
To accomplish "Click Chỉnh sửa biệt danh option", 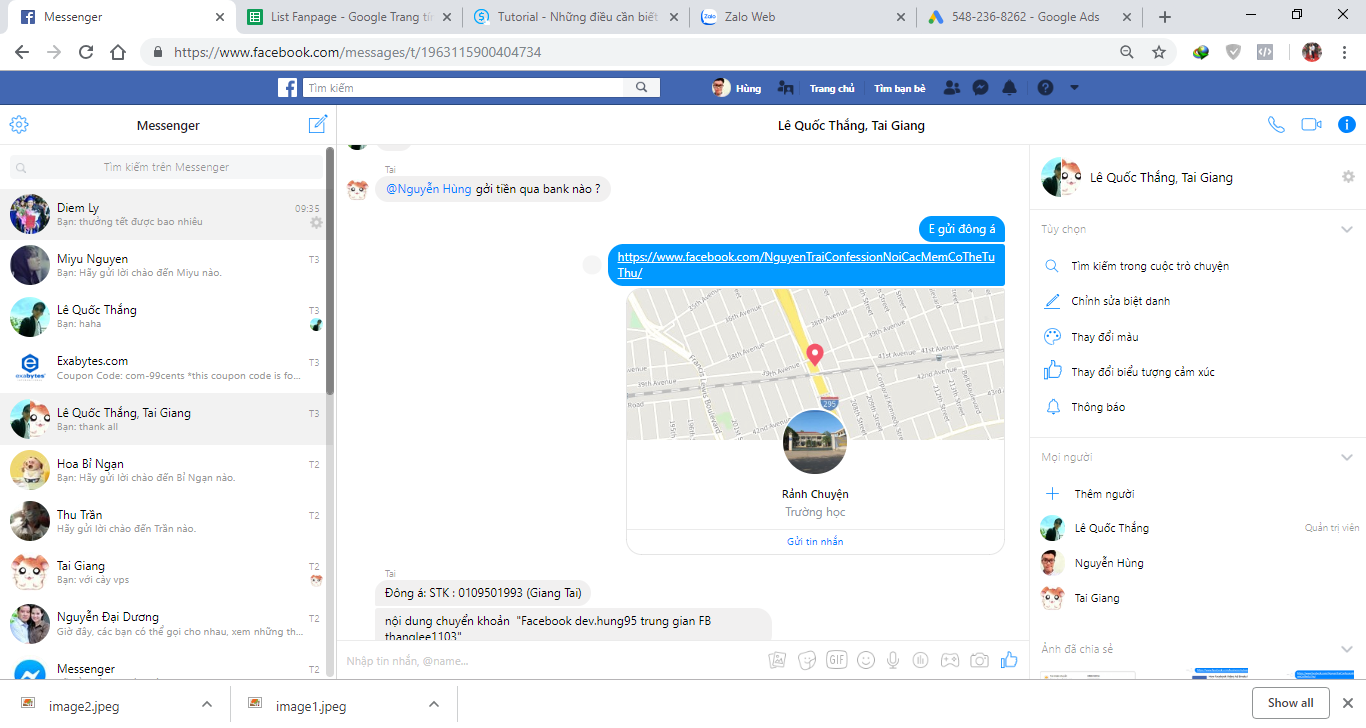I will [1120, 301].
